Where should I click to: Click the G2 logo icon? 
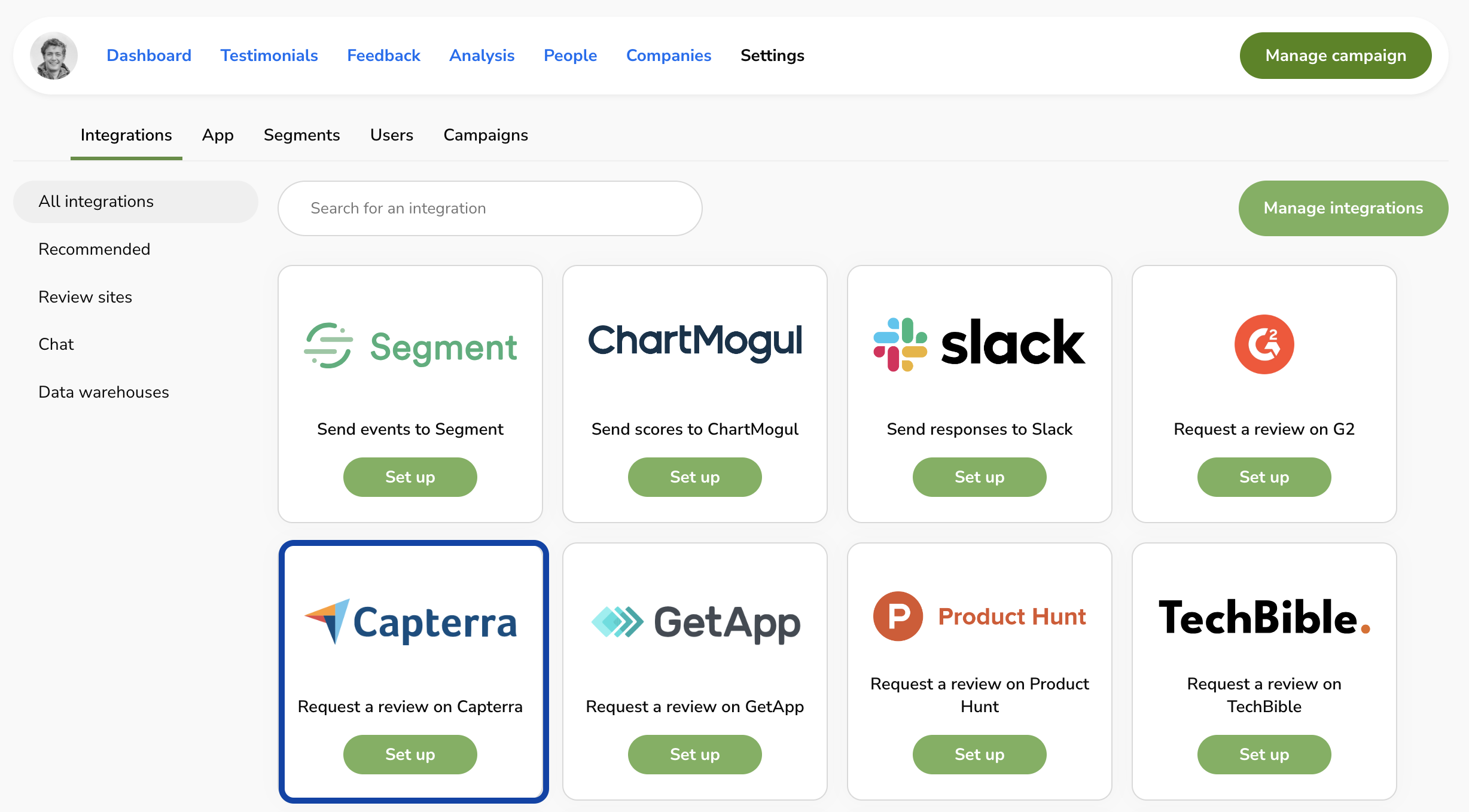click(1264, 344)
